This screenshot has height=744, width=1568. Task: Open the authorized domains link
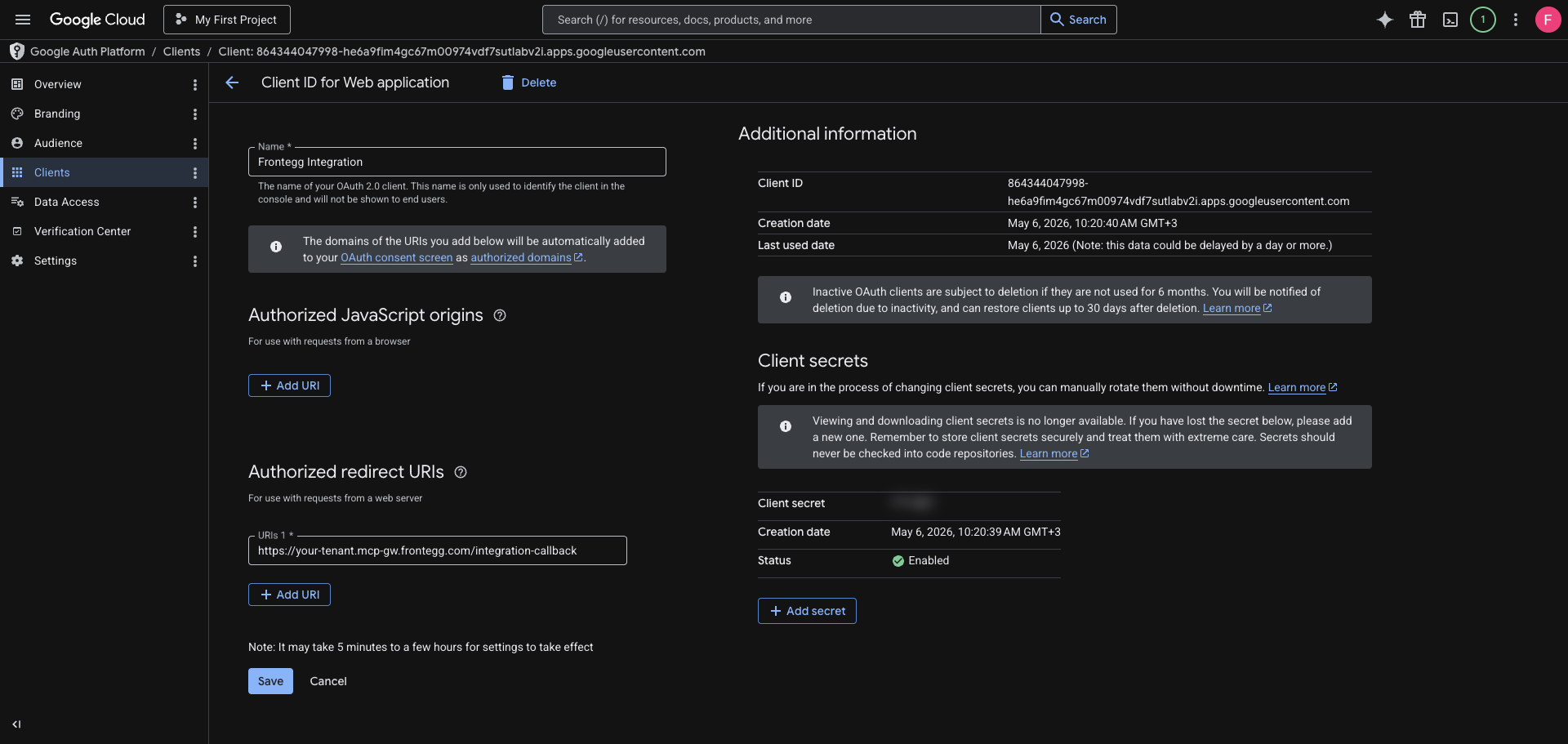(x=526, y=257)
